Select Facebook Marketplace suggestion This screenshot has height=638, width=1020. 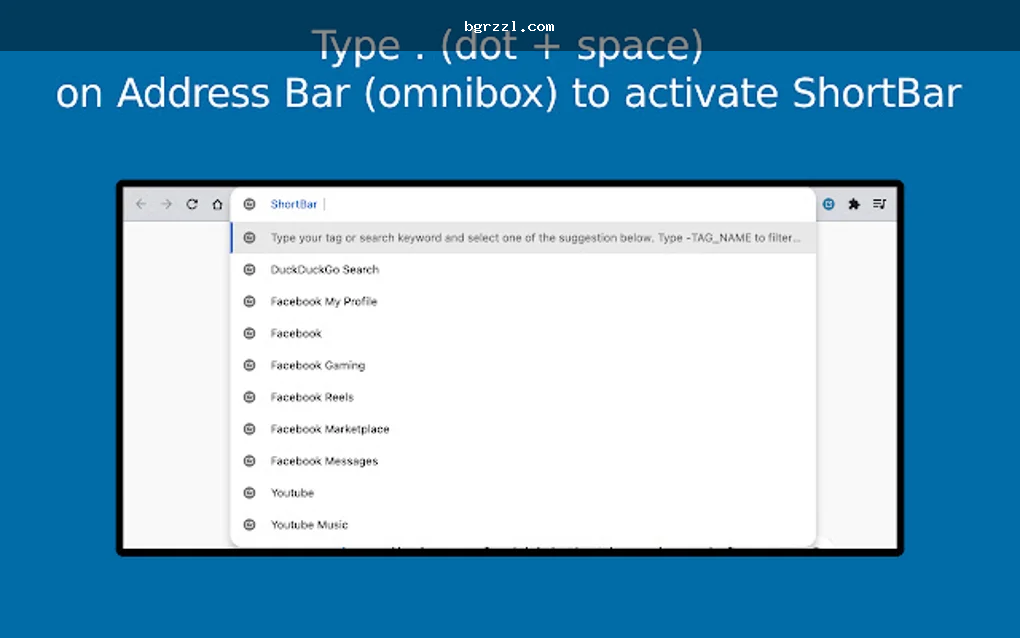(524, 429)
